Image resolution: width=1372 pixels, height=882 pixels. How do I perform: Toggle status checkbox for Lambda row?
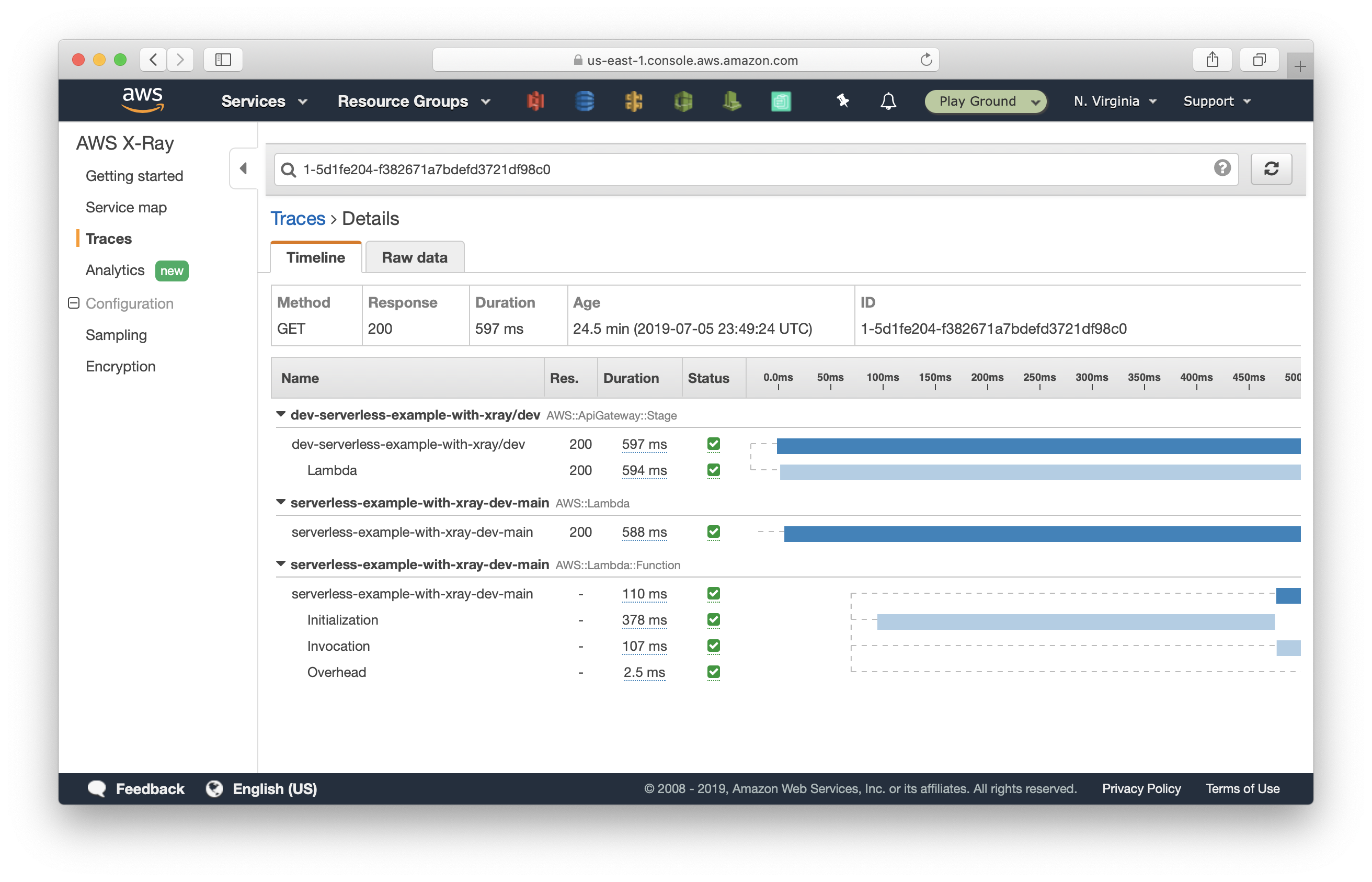tap(713, 470)
